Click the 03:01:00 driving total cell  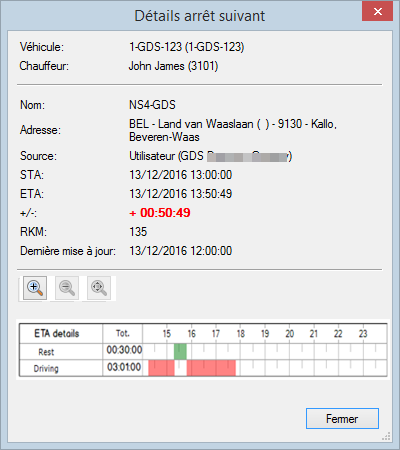pos(124,367)
